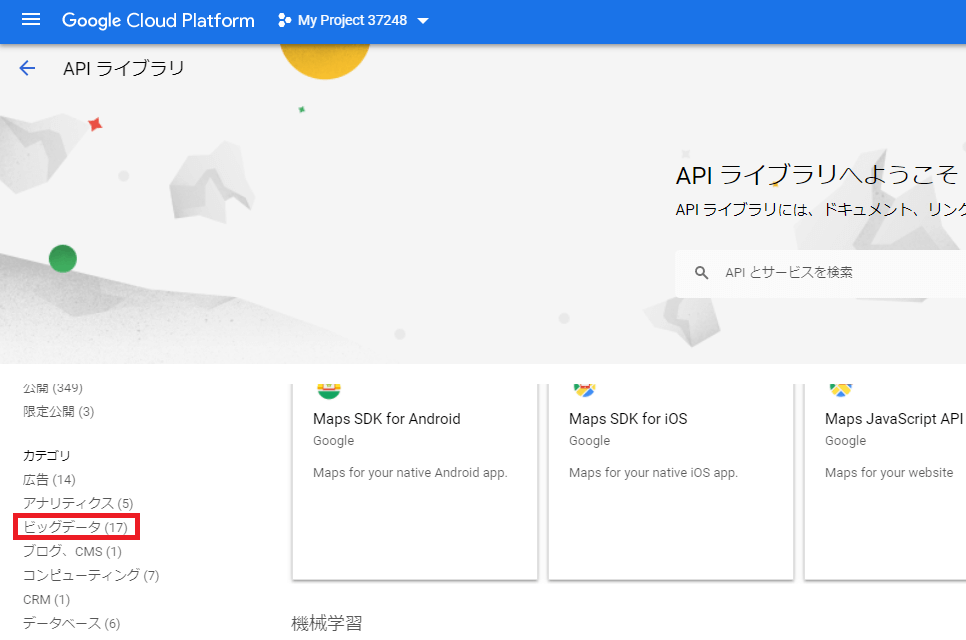Filter by 公開 (349) visibility
Image resolution: width=966 pixels, height=640 pixels.
pyautogui.click(x=53, y=388)
